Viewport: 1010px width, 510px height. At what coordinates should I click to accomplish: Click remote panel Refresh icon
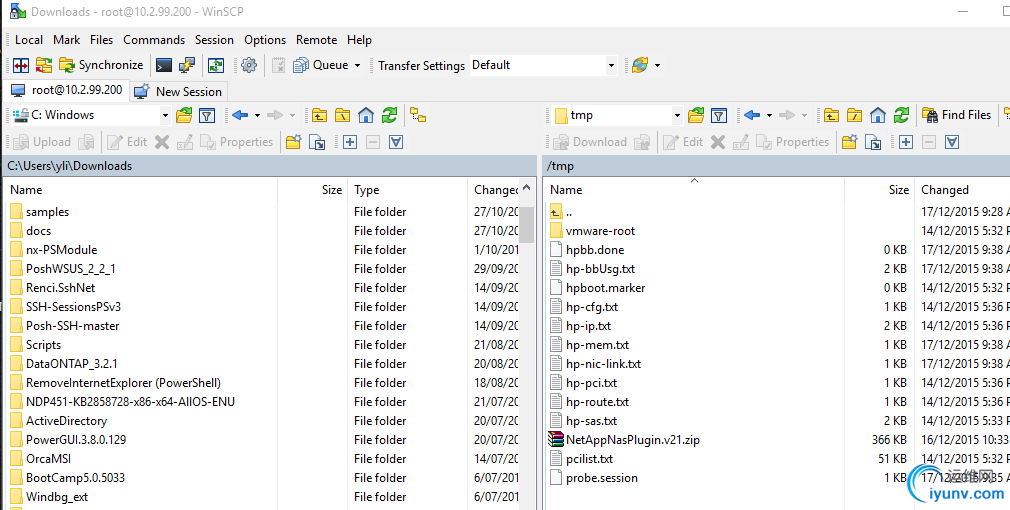point(901,115)
